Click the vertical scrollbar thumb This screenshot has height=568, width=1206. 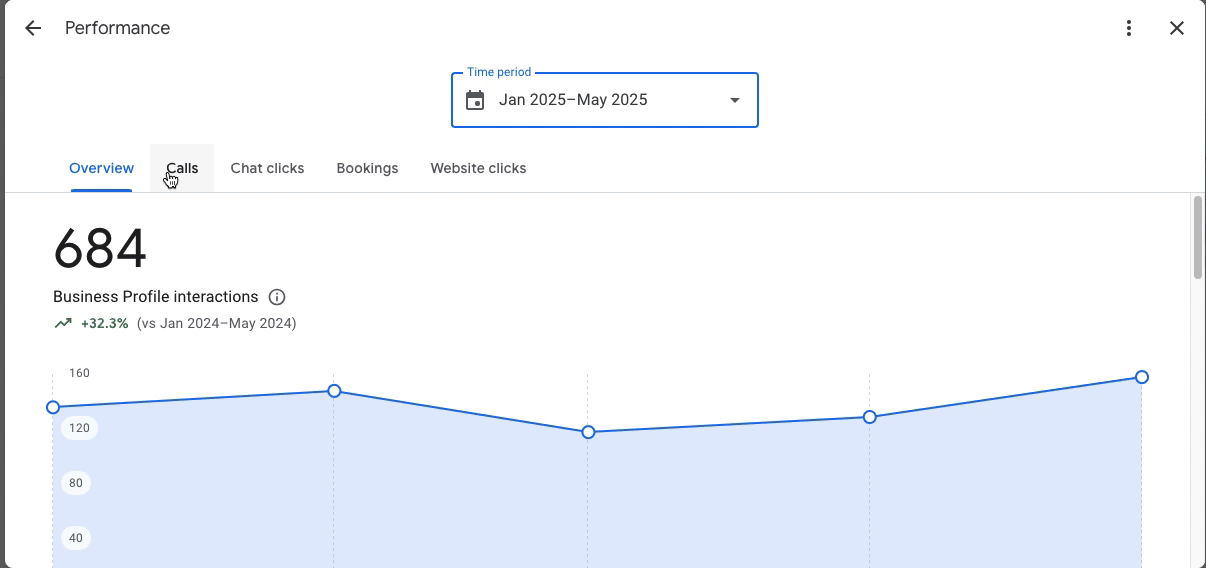point(1197,238)
